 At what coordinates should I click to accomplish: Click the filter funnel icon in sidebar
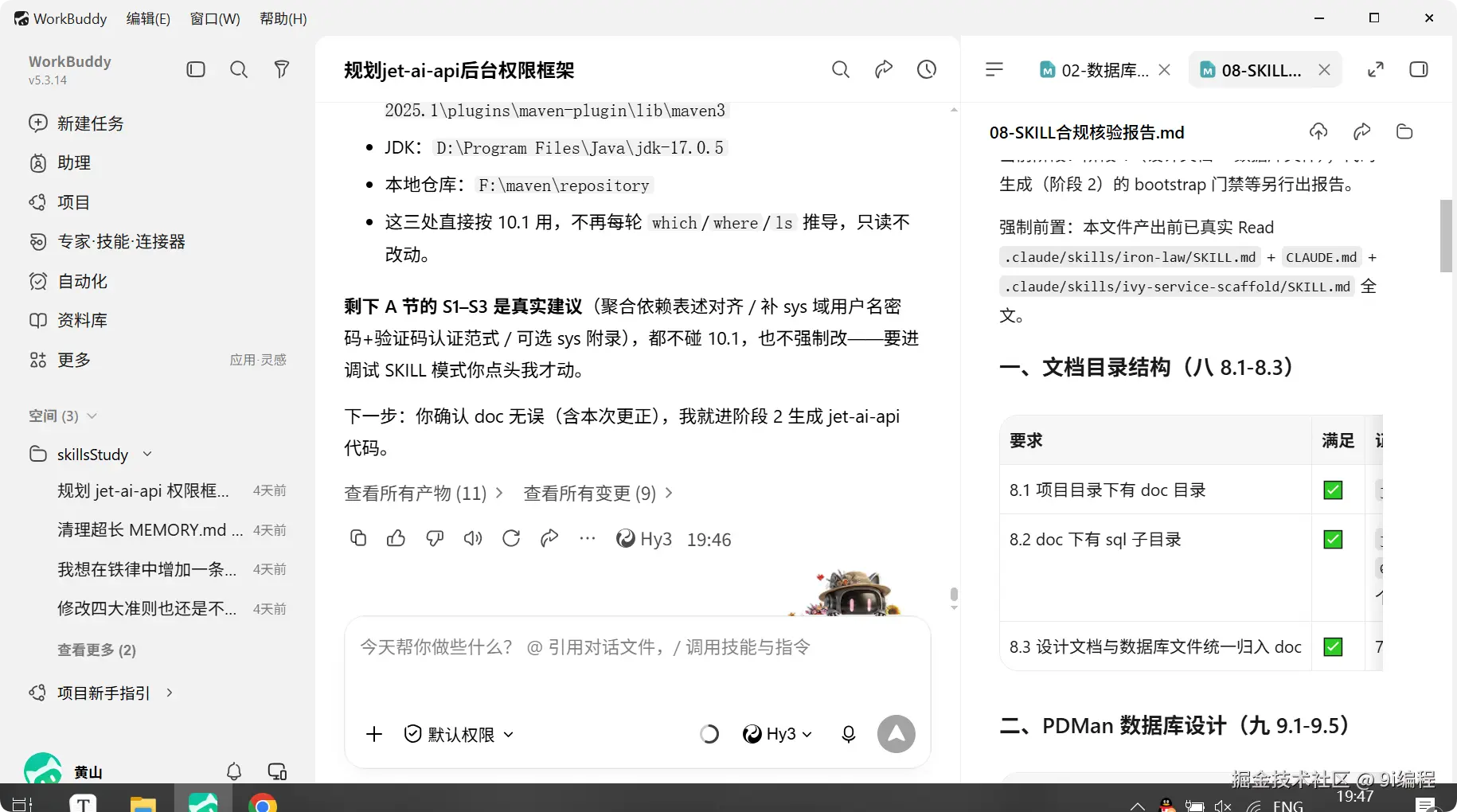tap(281, 70)
